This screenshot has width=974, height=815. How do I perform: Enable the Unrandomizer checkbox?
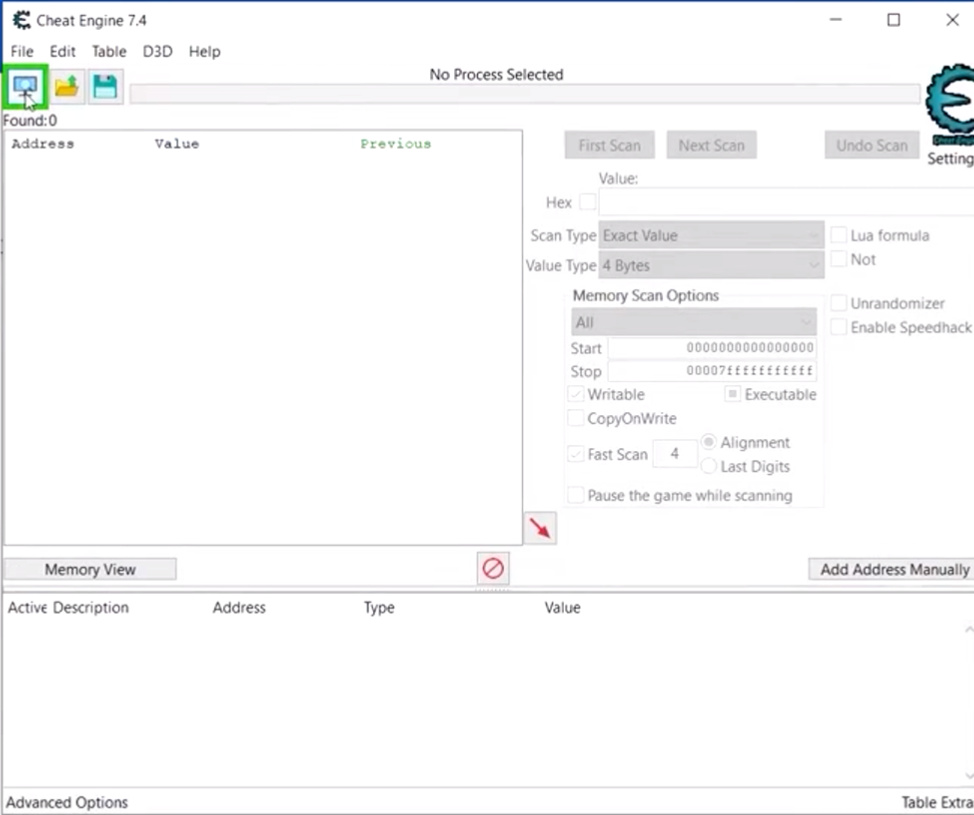pyautogui.click(x=838, y=303)
